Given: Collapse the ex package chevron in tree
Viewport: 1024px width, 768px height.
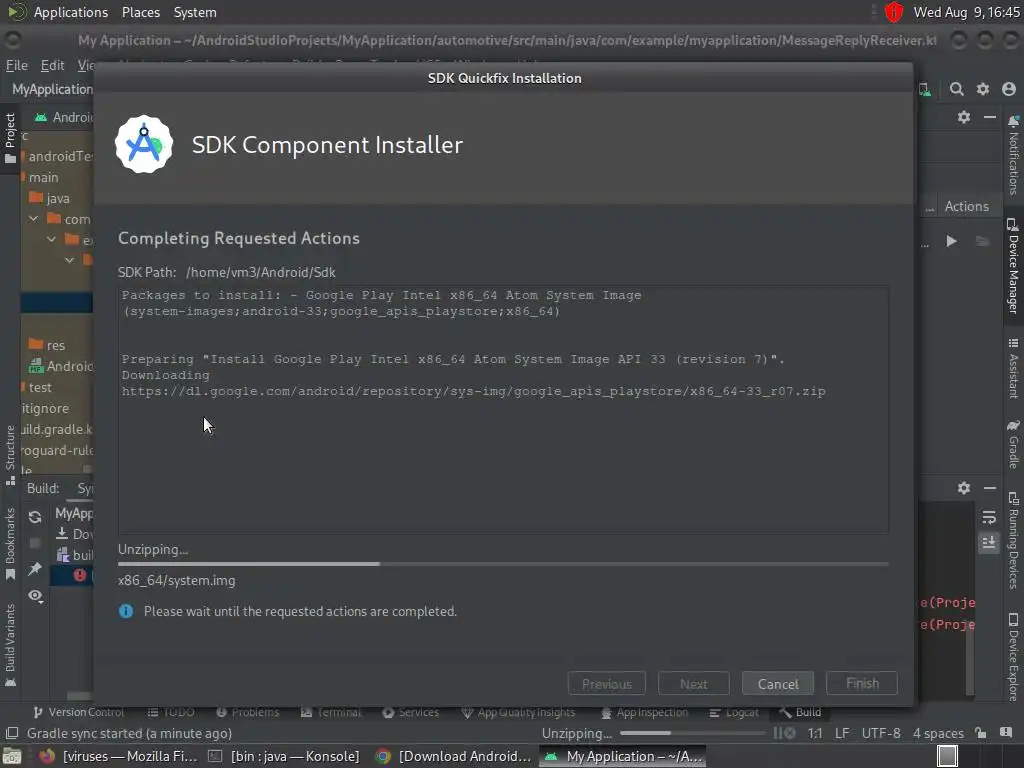Looking at the screenshot, I should click(x=52, y=240).
